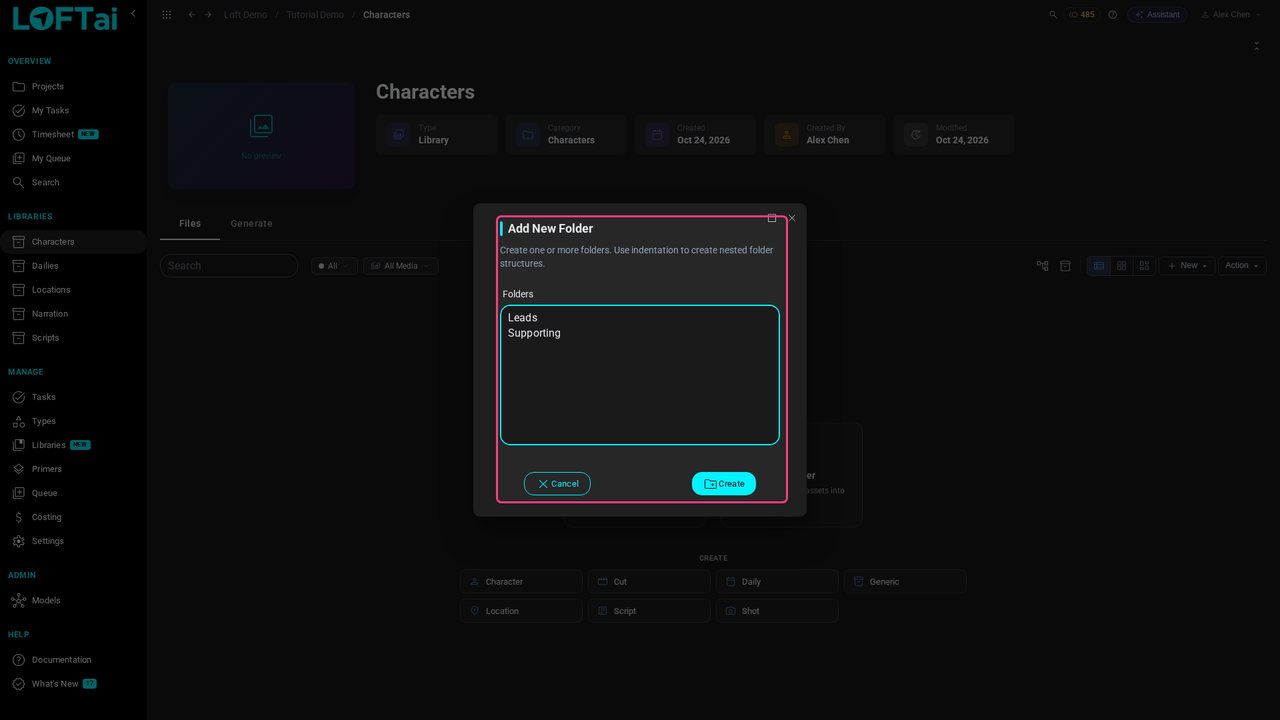Image resolution: width=1280 pixels, height=720 pixels.
Task: Maximize the Add New Folder dialog
Action: pyautogui.click(x=772, y=218)
